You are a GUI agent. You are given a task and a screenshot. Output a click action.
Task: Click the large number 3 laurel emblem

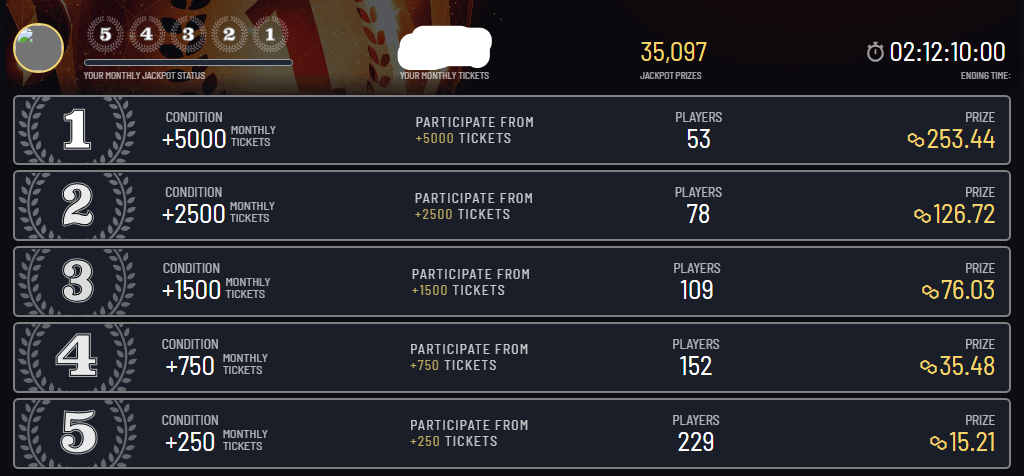point(77,281)
